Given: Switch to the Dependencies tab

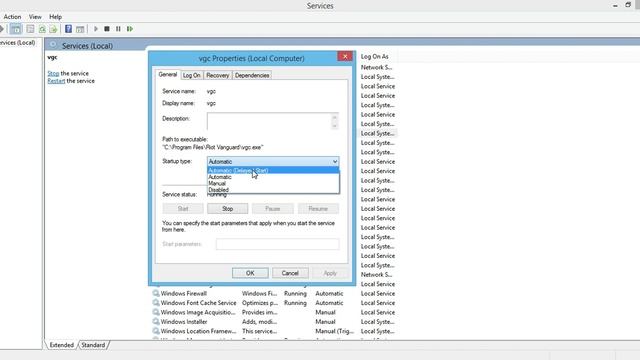Looking at the screenshot, I should 252,75.
